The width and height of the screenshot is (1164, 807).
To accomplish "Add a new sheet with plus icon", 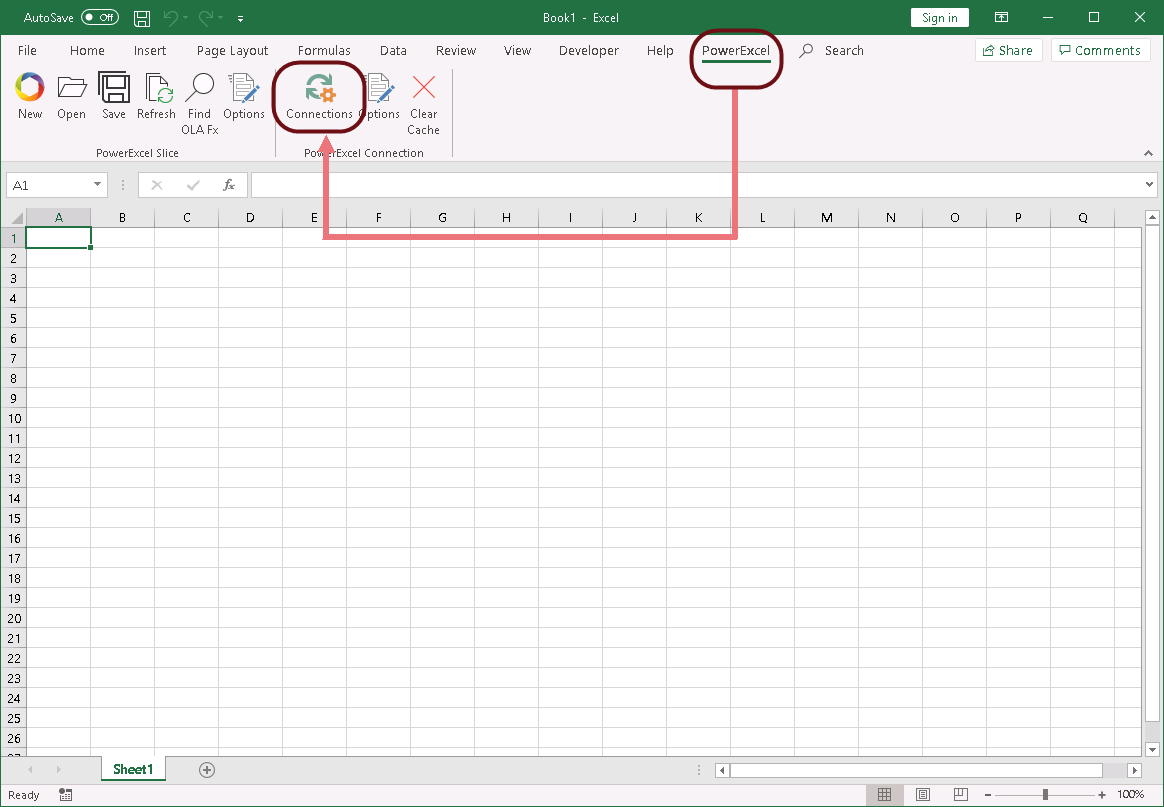I will tap(207, 770).
